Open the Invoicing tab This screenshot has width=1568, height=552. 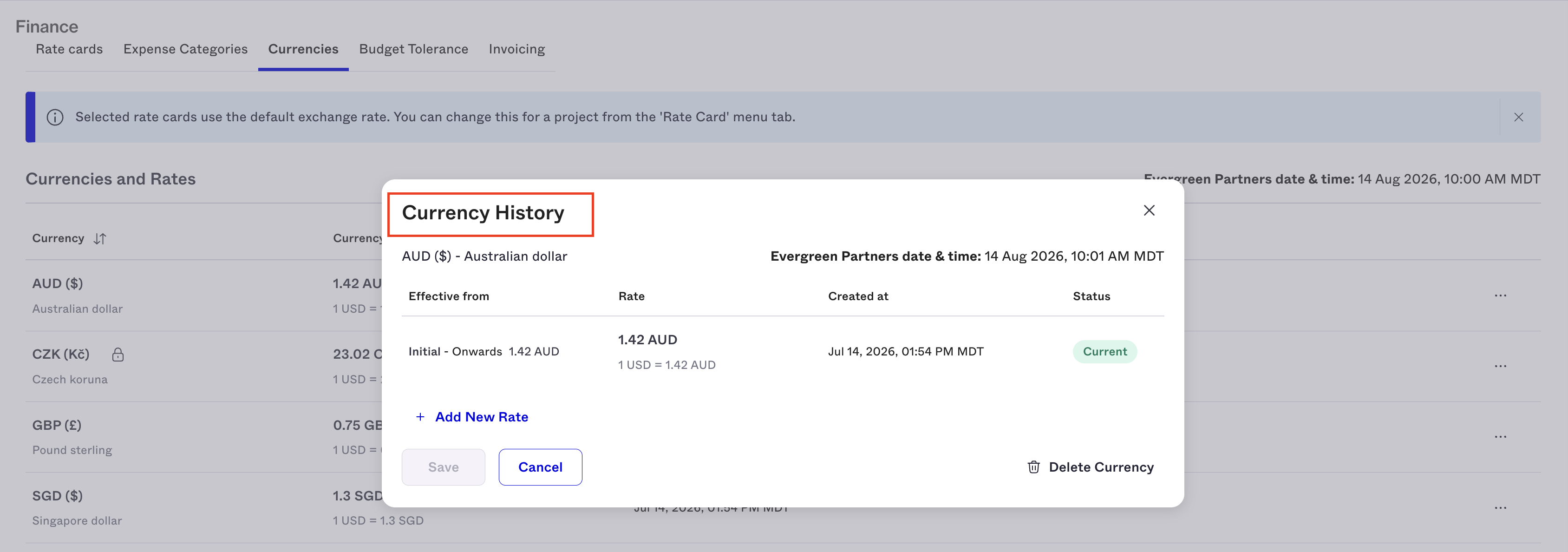tap(517, 49)
